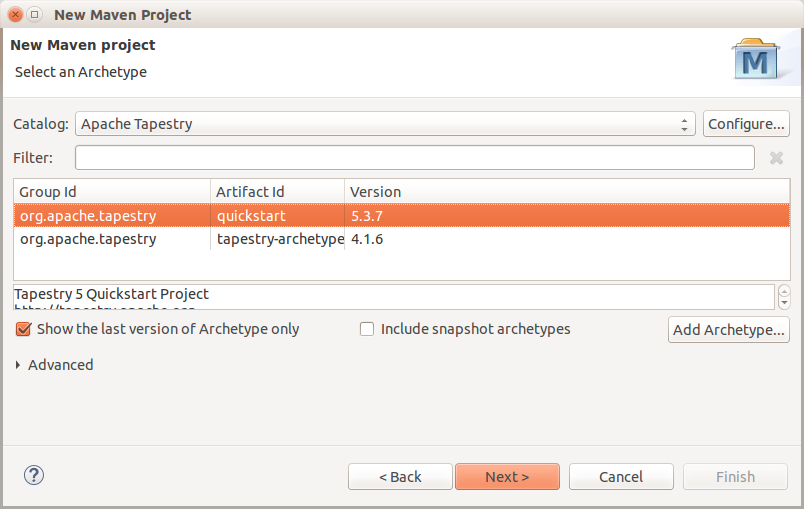This screenshot has width=804, height=509.
Task: Enable 'Include snapshot archetypes' checkbox
Action: point(367,329)
